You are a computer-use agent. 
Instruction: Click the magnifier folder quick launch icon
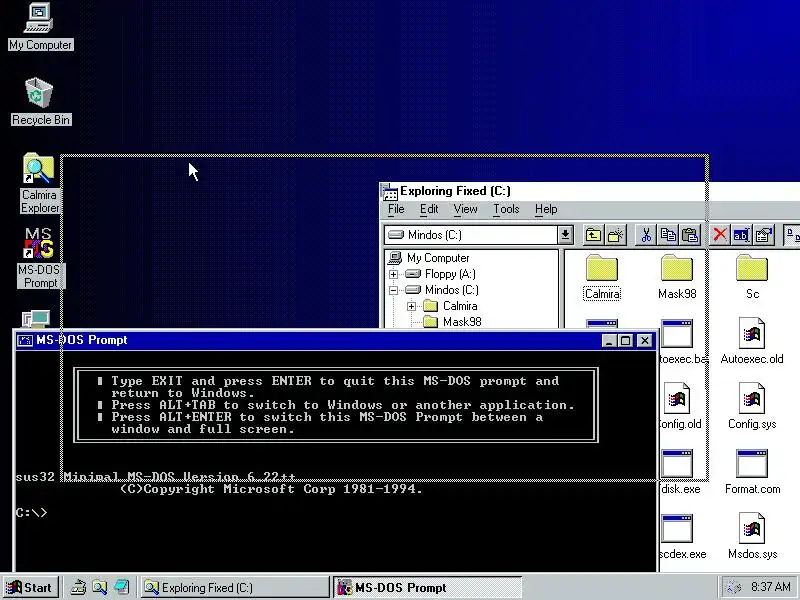click(99, 587)
